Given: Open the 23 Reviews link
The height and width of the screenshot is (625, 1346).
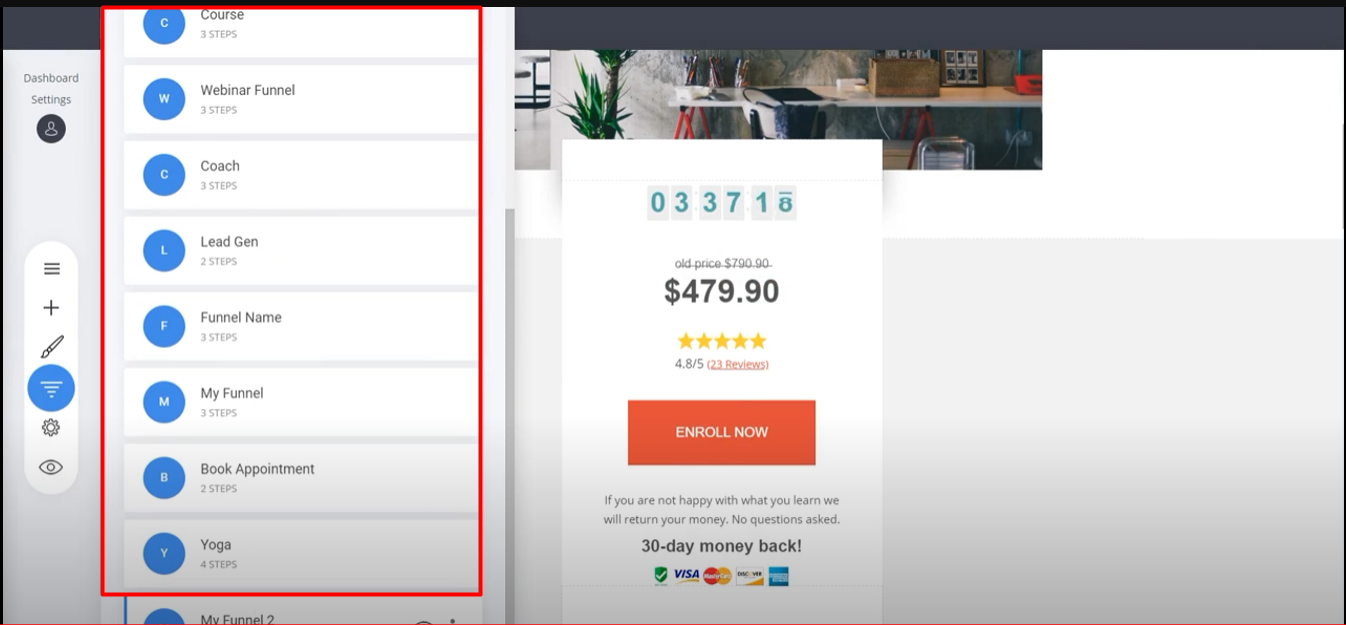Looking at the screenshot, I should tap(738, 364).
